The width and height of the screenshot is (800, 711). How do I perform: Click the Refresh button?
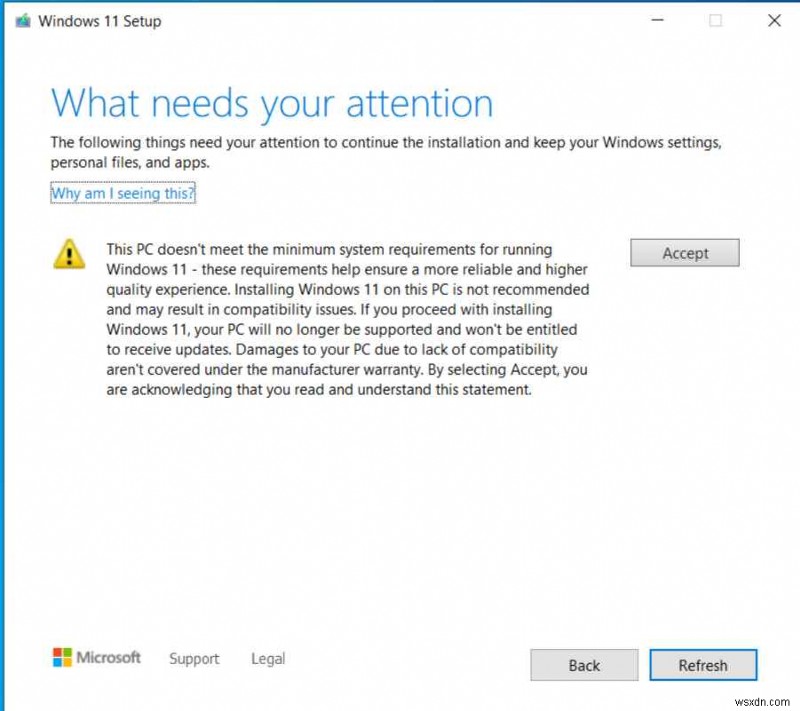point(703,665)
